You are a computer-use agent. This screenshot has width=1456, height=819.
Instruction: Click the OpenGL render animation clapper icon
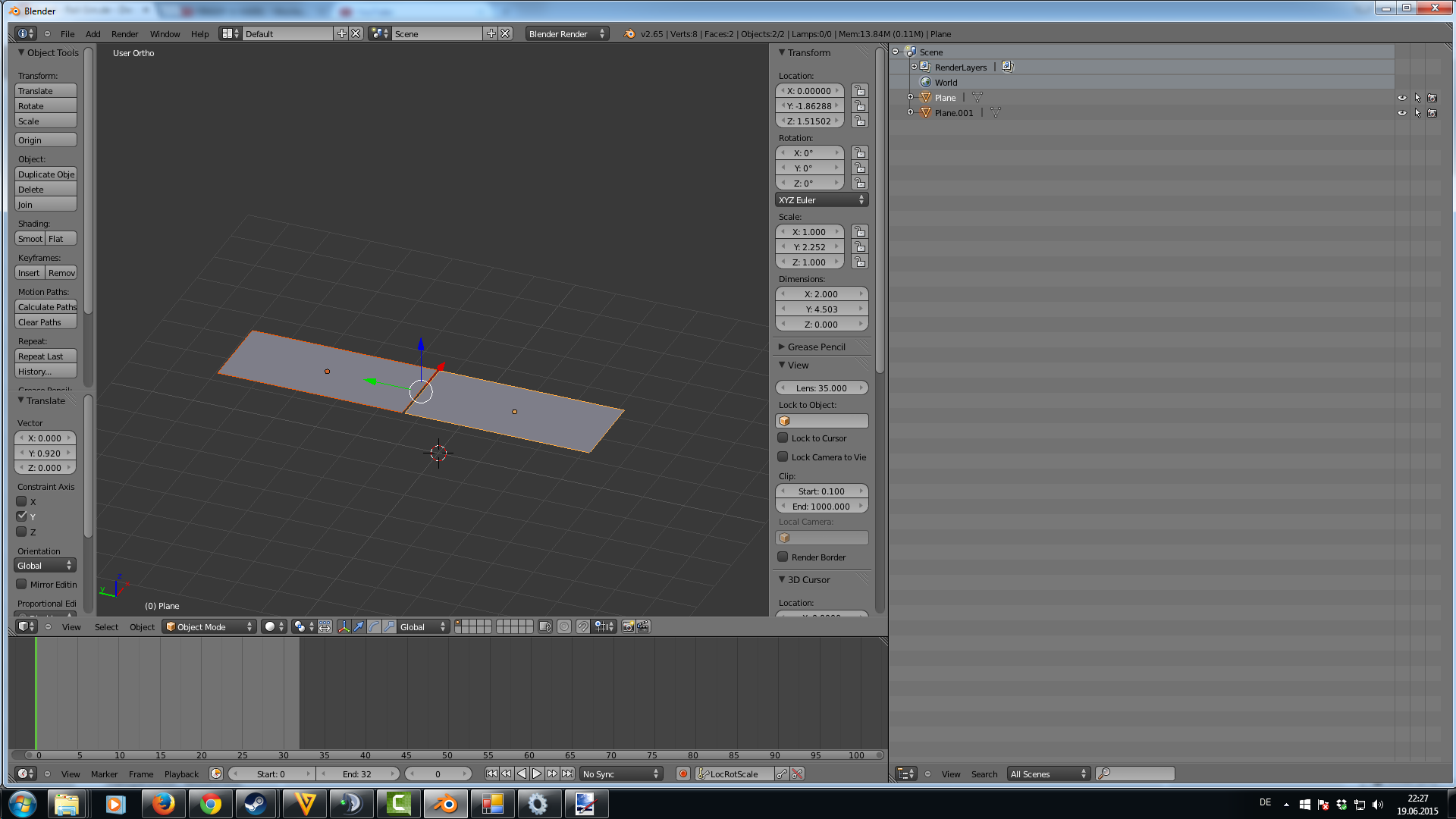(644, 626)
